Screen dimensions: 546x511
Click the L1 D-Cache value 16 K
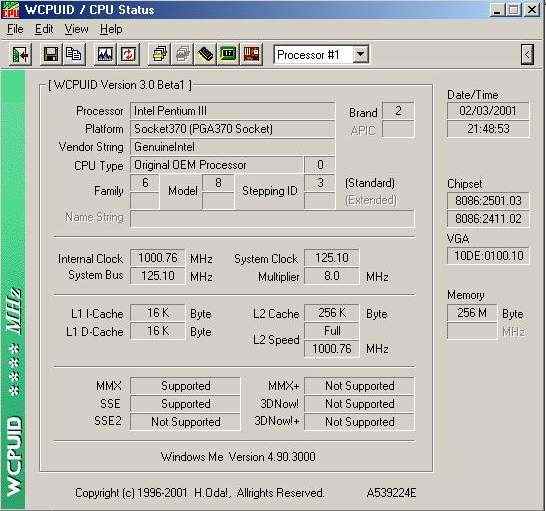158,331
